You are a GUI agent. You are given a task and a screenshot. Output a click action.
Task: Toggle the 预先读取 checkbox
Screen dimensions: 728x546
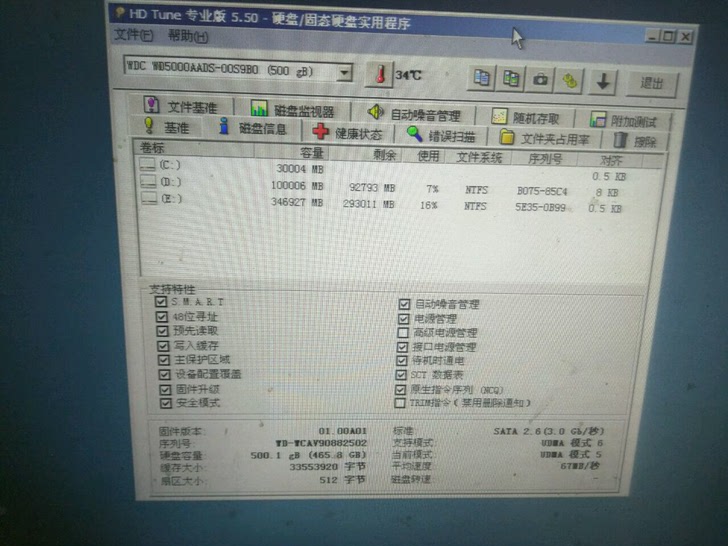[162, 331]
